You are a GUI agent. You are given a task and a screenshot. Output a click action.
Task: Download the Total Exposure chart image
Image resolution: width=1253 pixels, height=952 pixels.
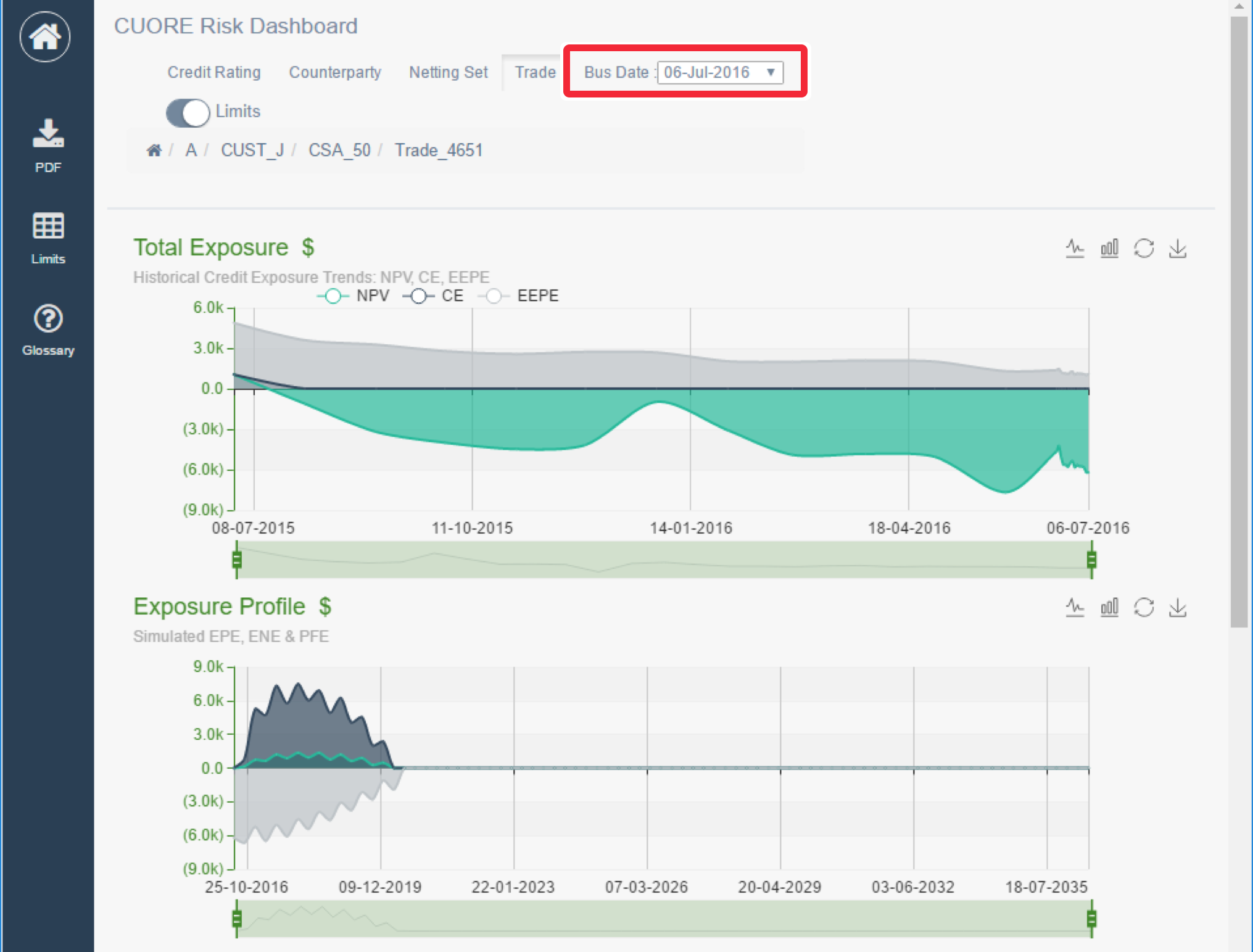tap(1178, 249)
